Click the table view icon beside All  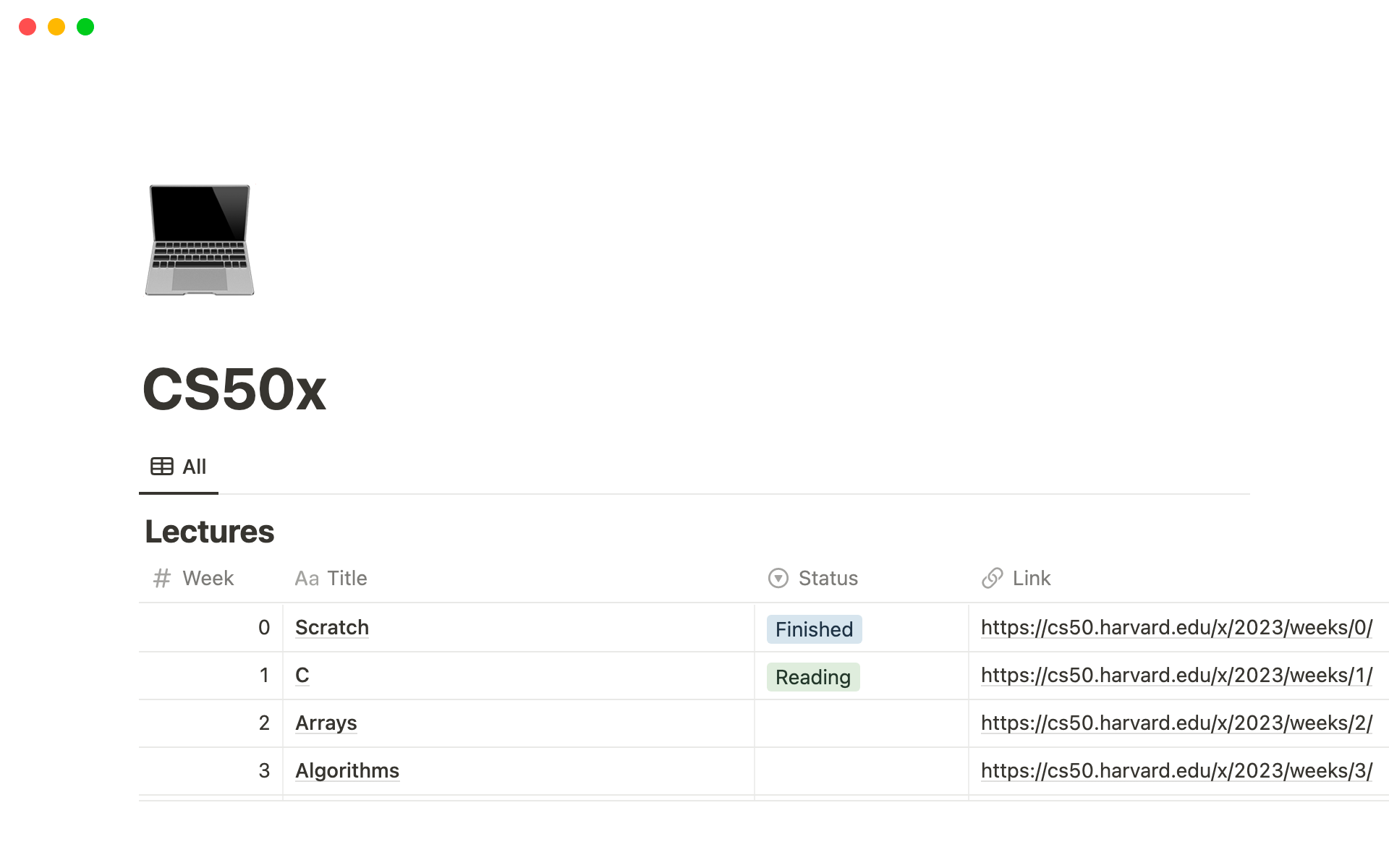pos(161,467)
